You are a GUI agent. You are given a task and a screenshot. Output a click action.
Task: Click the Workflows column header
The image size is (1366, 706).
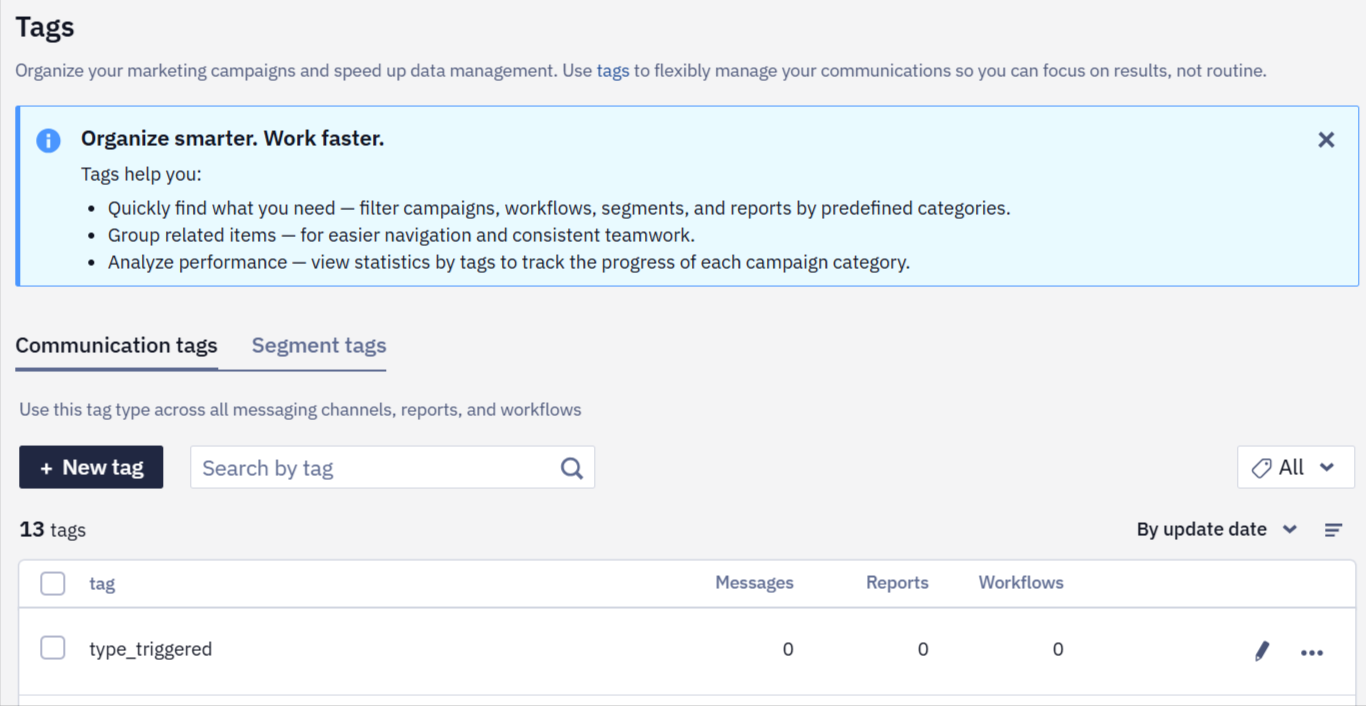click(x=1021, y=582)
